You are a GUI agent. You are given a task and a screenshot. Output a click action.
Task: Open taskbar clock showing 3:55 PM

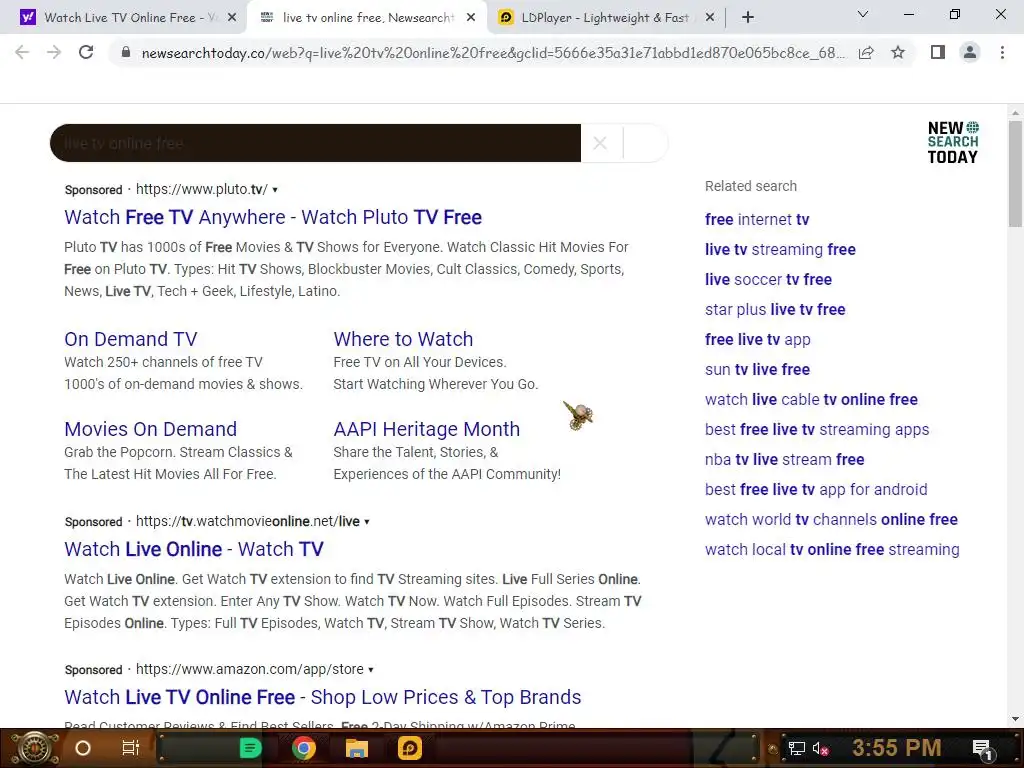[897, 748]
